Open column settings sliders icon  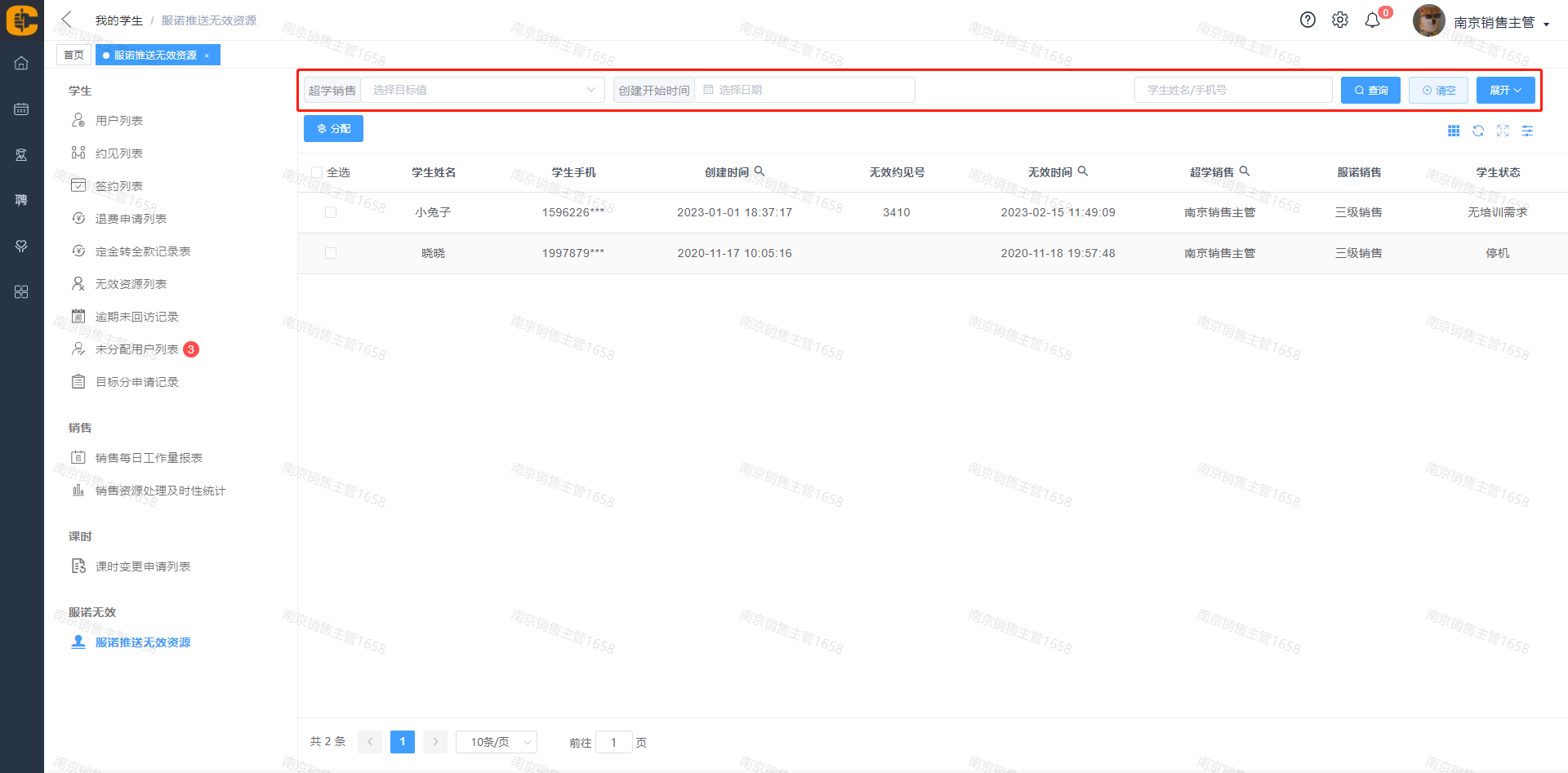point(1527,131)
